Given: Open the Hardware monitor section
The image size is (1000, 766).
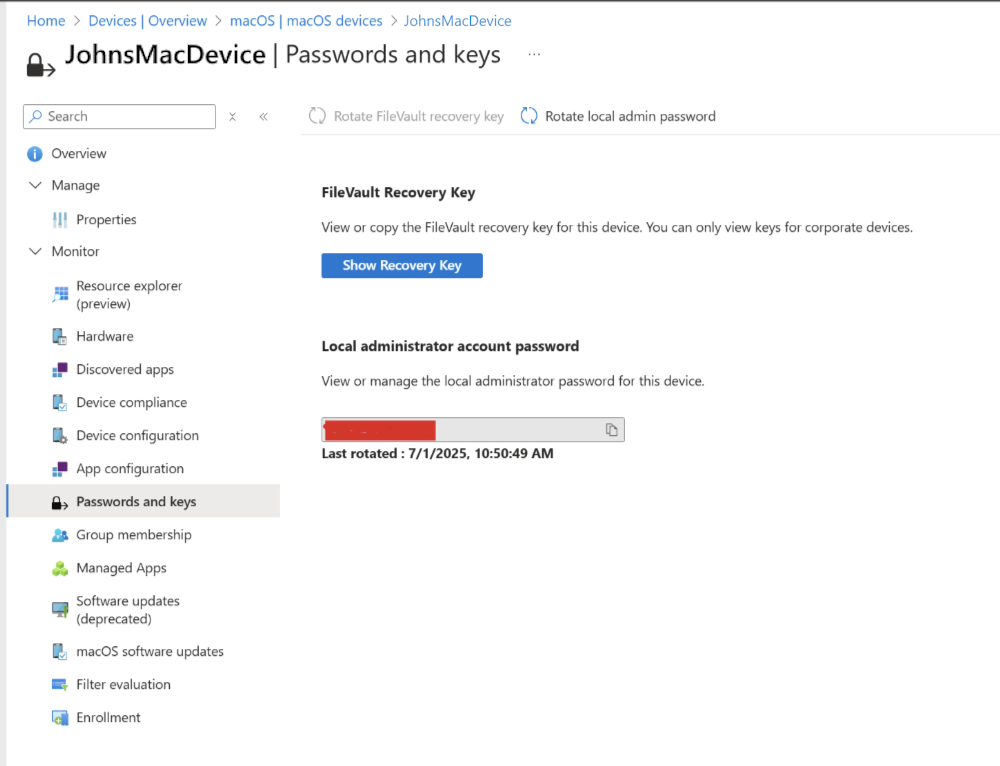Looking at the screenshot, I should (x=103, y=336).
